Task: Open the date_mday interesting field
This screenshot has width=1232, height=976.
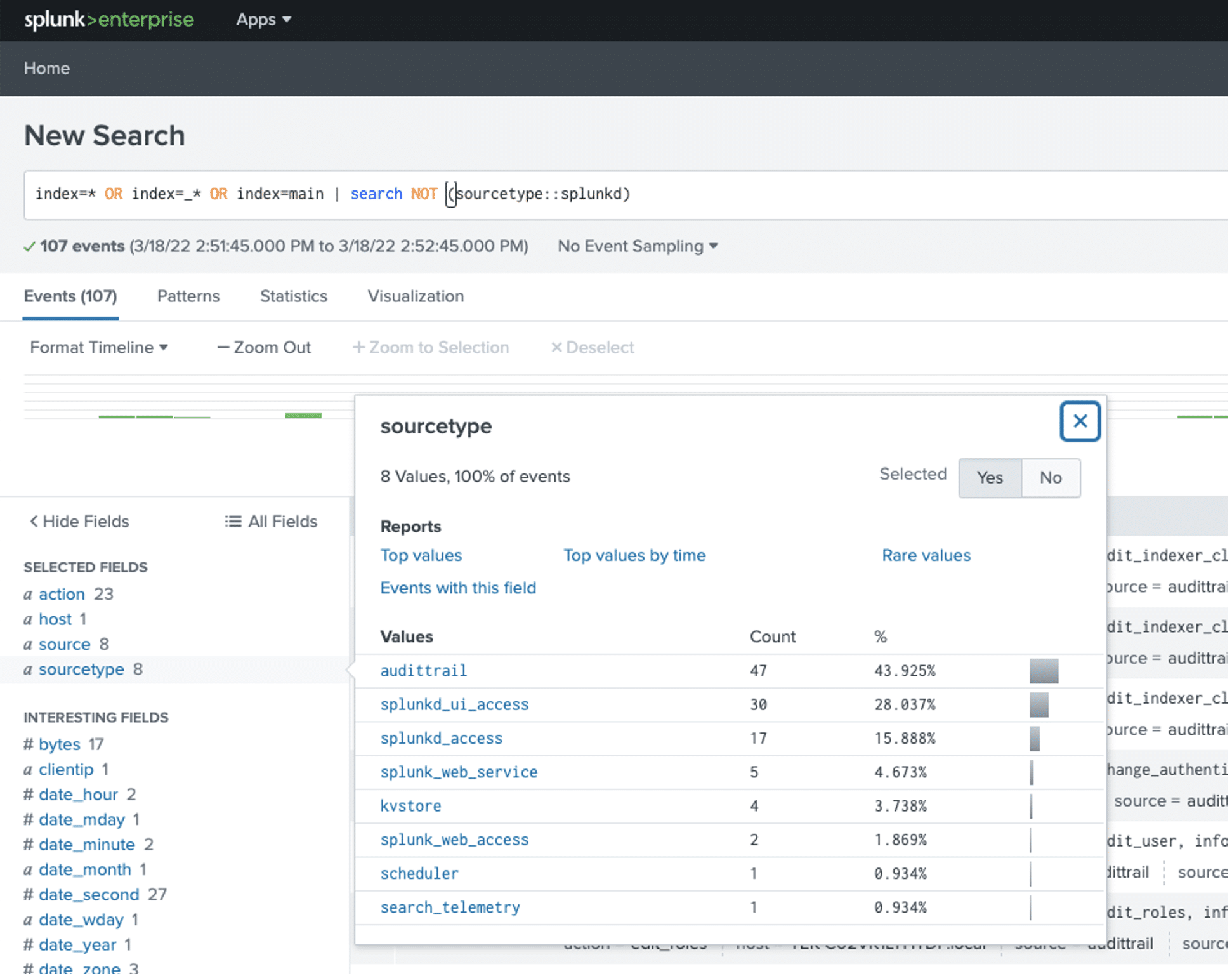Action: pyautogui.click(x=82, y=820)
